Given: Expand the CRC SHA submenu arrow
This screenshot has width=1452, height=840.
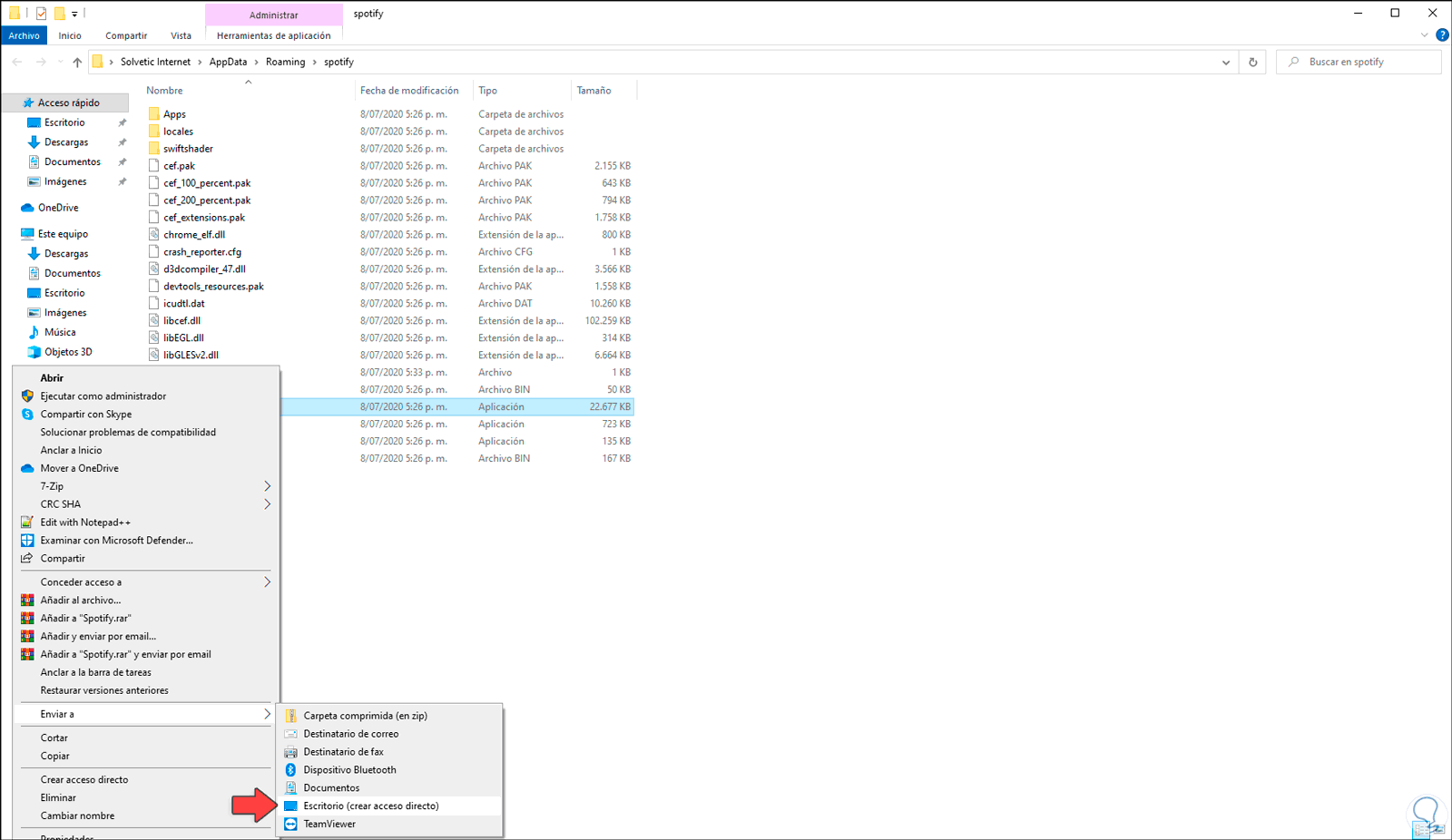Looking at the screenshot, I should [x=268, y=505].
